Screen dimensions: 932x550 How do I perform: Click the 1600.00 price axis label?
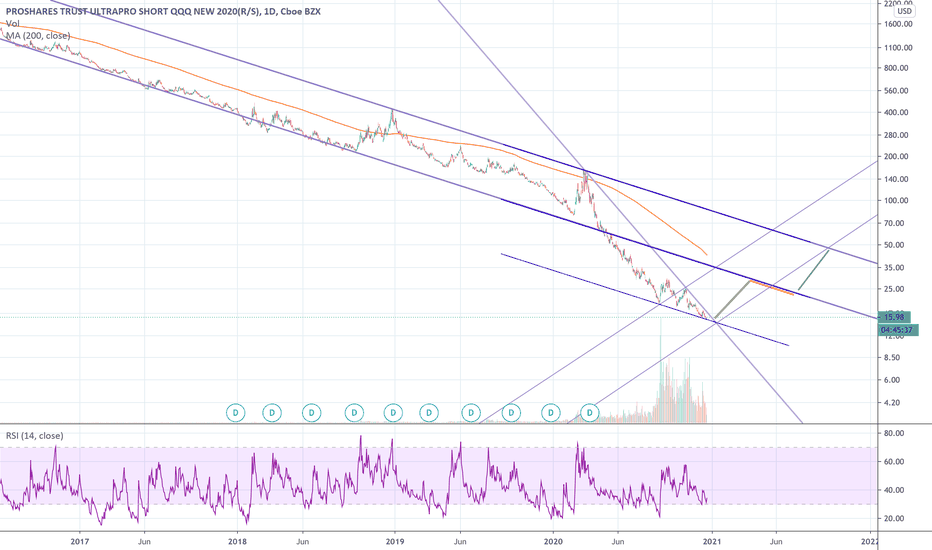(898, 24)
